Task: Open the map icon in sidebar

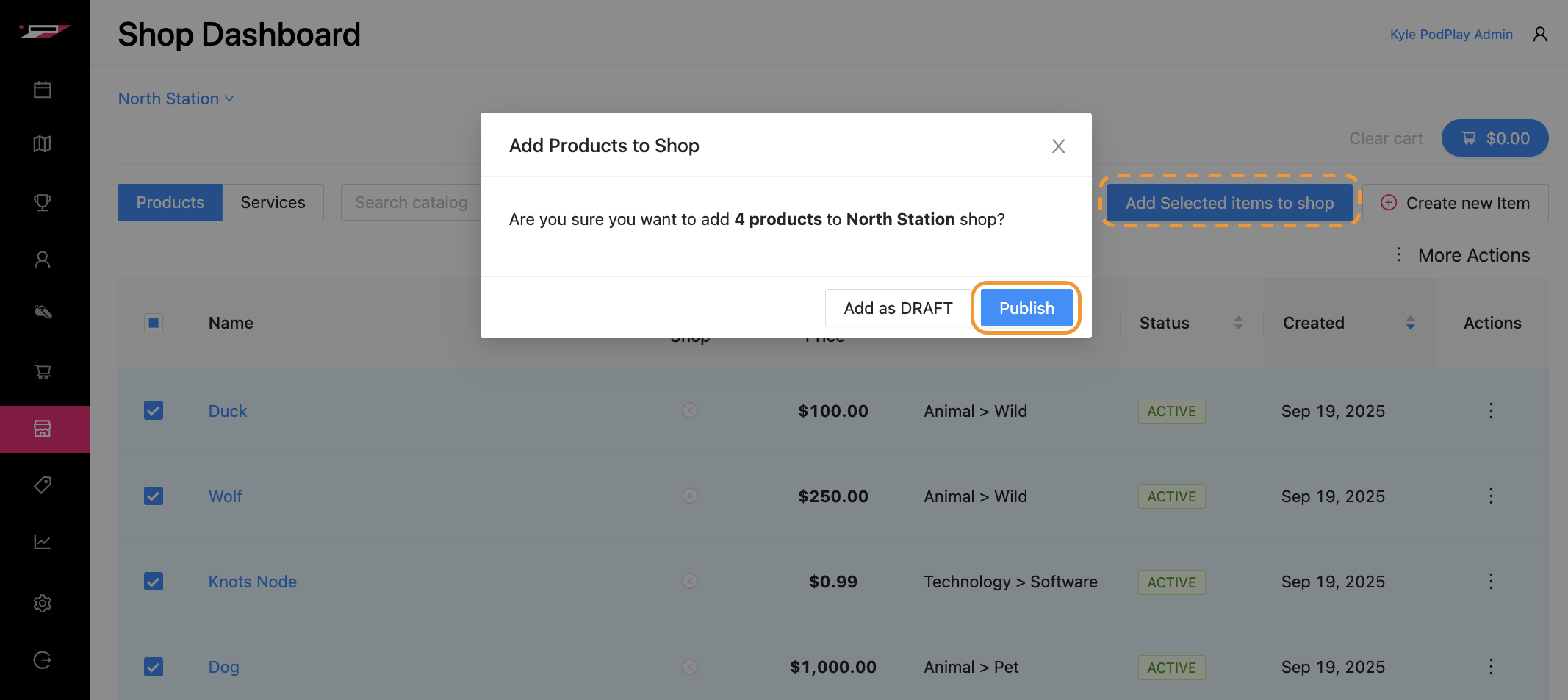Action: (x=43, y=144)
